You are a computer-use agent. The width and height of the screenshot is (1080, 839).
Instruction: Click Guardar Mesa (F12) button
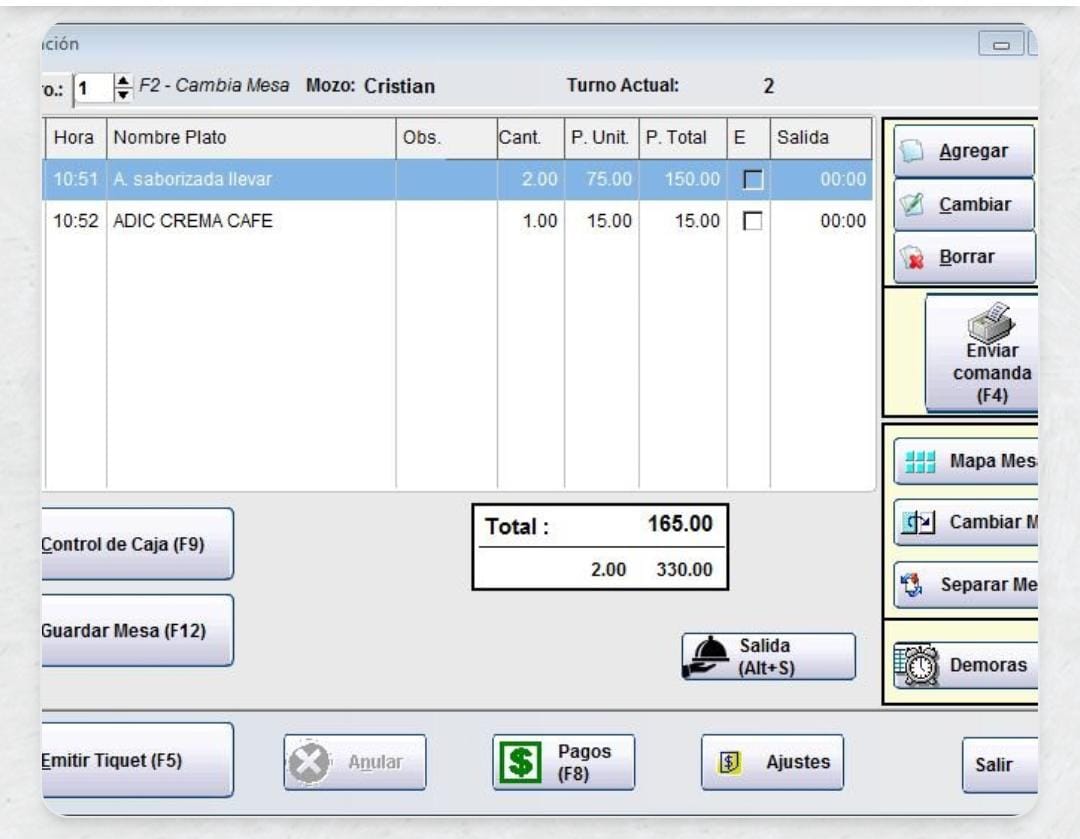coord(136,631)
